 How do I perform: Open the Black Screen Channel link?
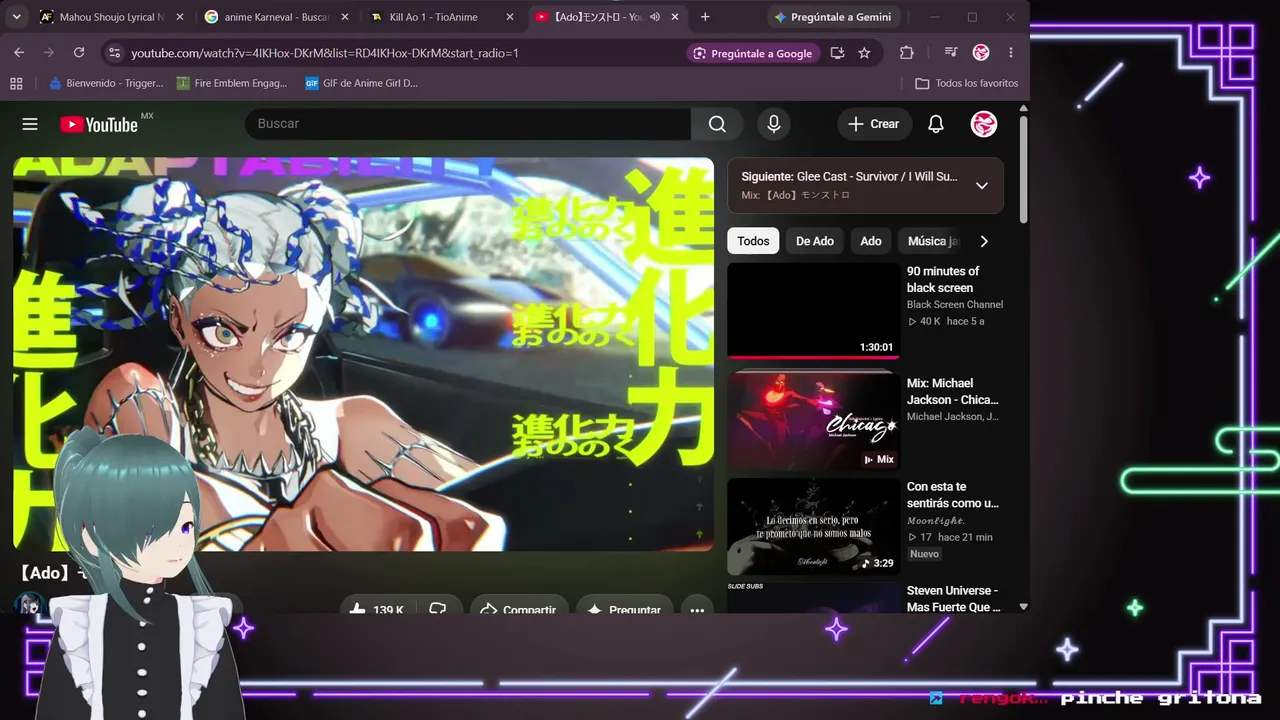point(955,304)
